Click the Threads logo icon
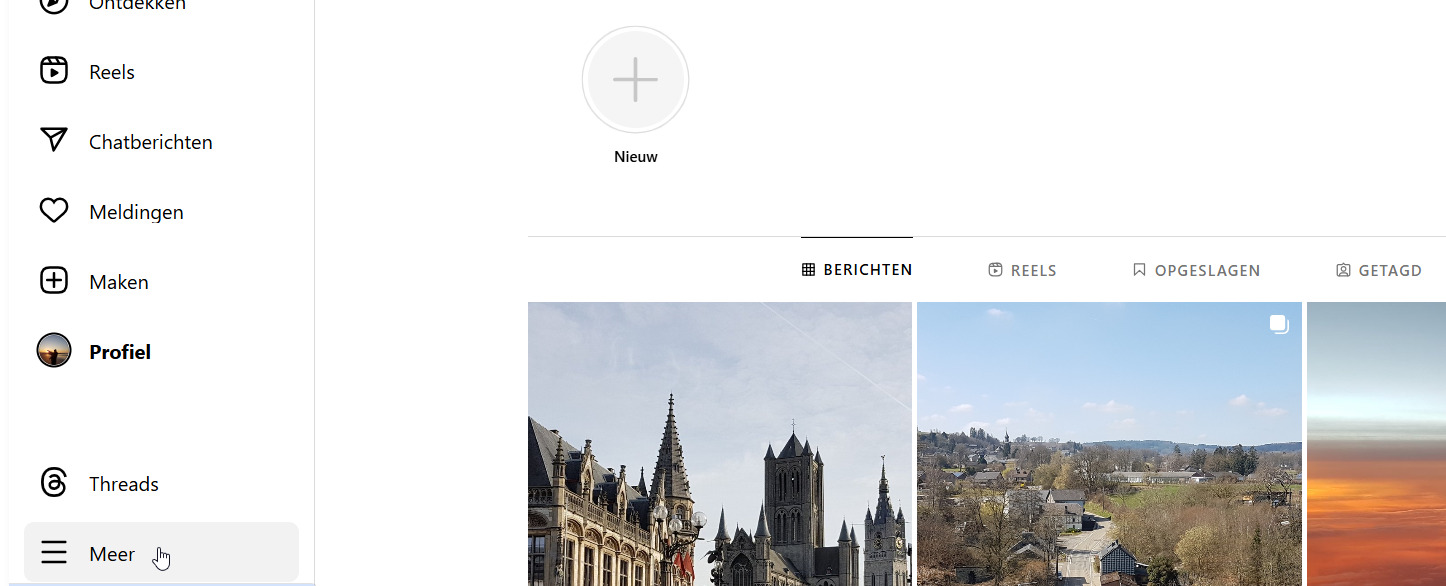The width and height of the screenshot is (1446, 586). tap(54, 483)
